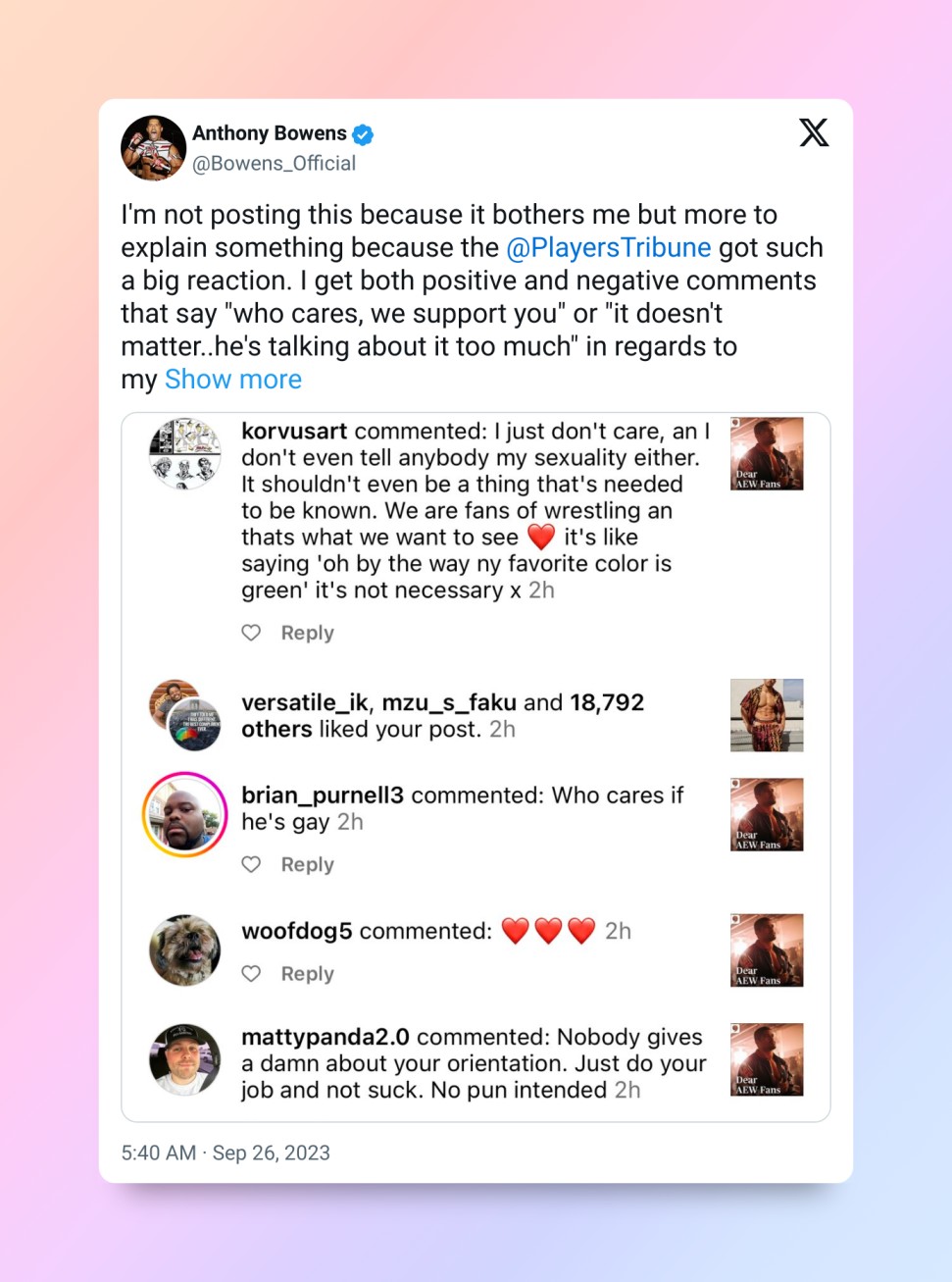Open Dear AEW Fans thumbnail beside korvusart
The width and height of the screenshot is (952, 1282).
767,453
